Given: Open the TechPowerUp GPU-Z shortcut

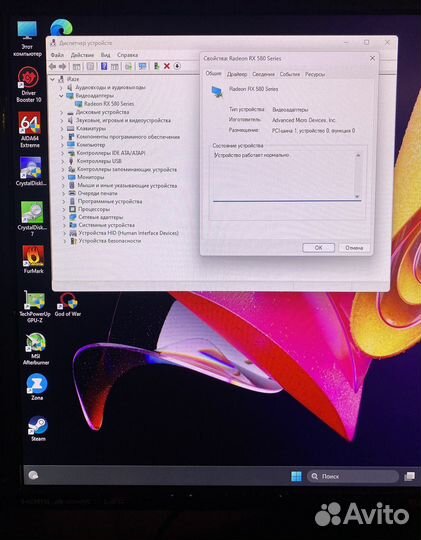Looking at the screenshot, I should coord(35,307).
